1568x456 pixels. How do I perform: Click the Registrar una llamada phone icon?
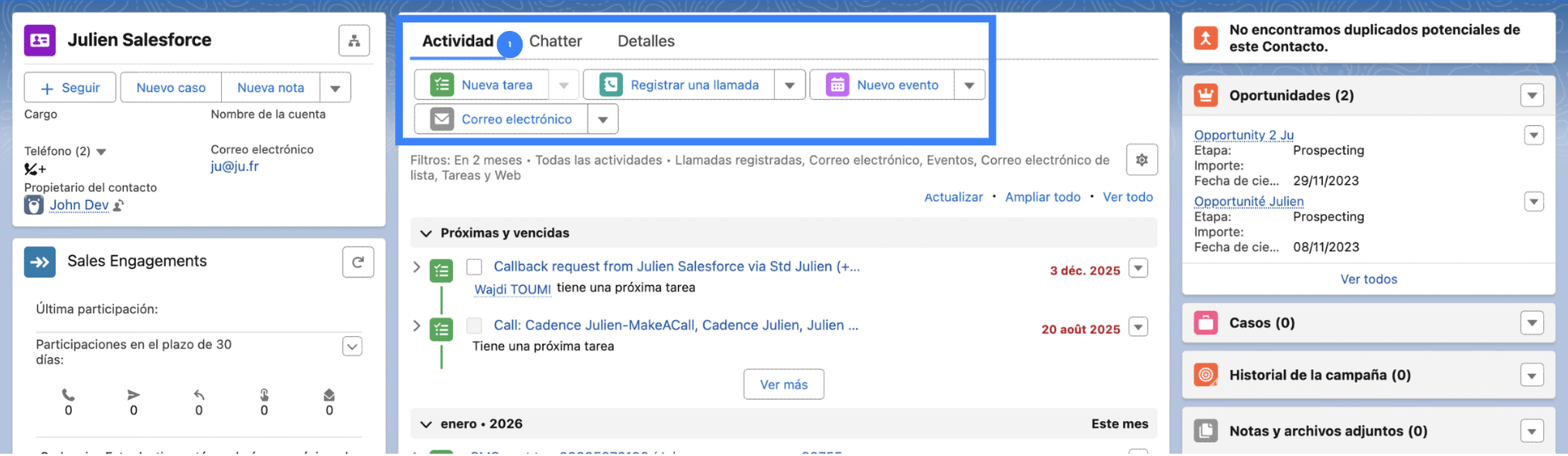click(x=611, y=85)
